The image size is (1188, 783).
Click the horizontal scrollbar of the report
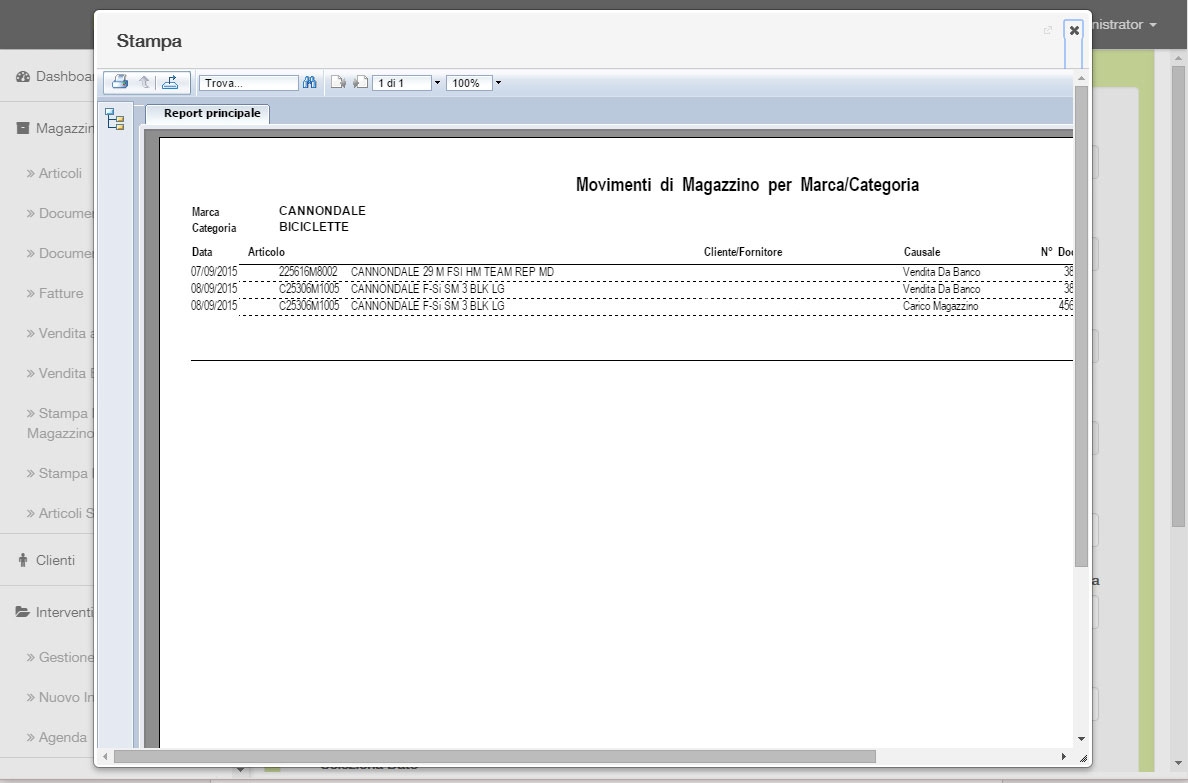[494, 756]
